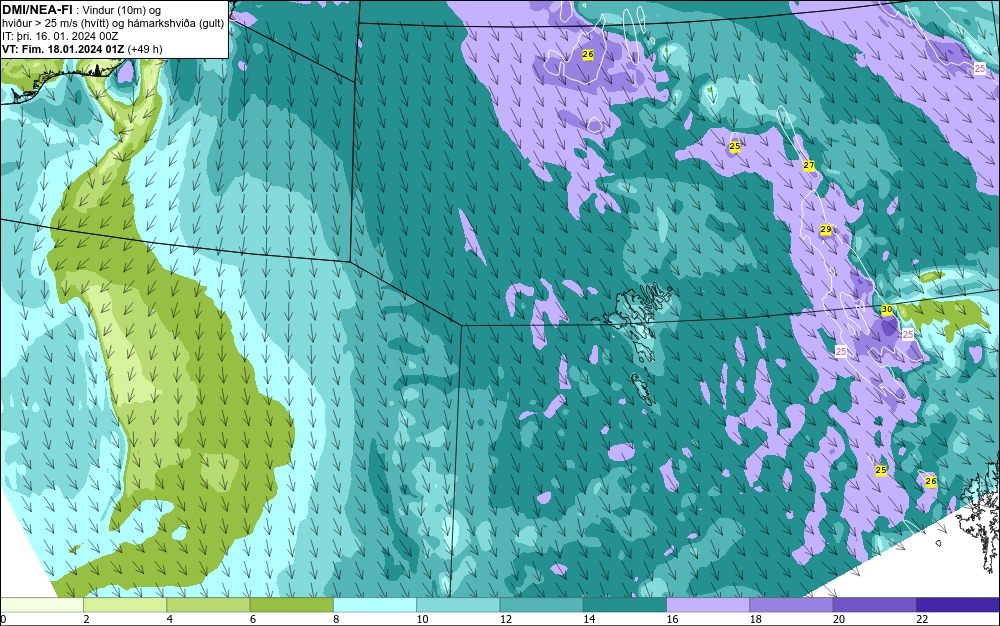Select the 16–18 m/s lavender legend swatch
The width and height of the screenshot is (1000, 626).
click(708, 604)
